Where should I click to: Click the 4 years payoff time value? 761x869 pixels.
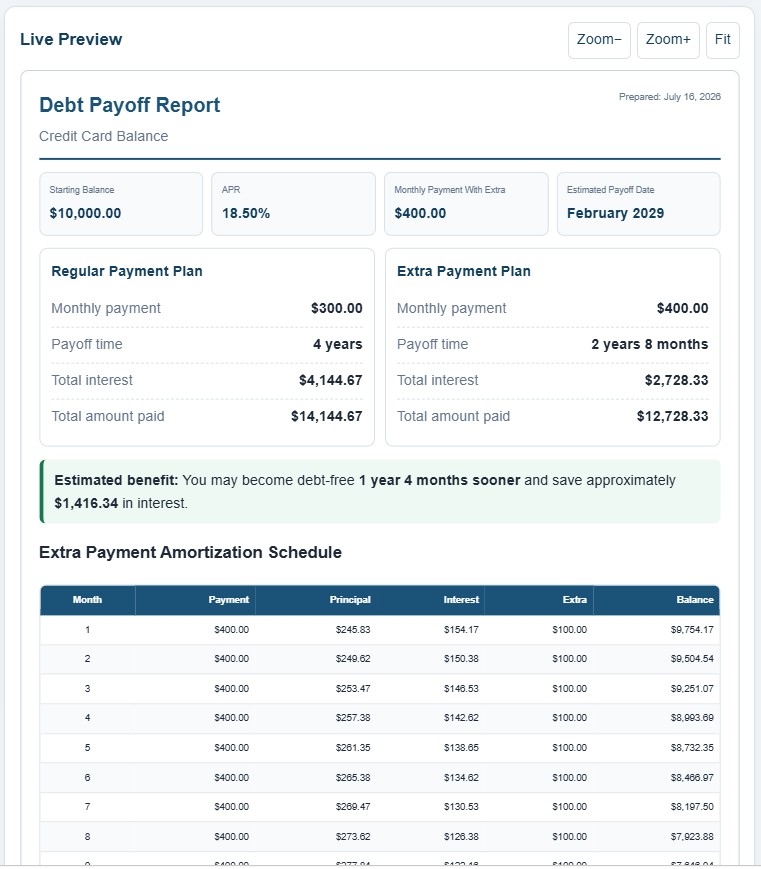tap(338, 344)
